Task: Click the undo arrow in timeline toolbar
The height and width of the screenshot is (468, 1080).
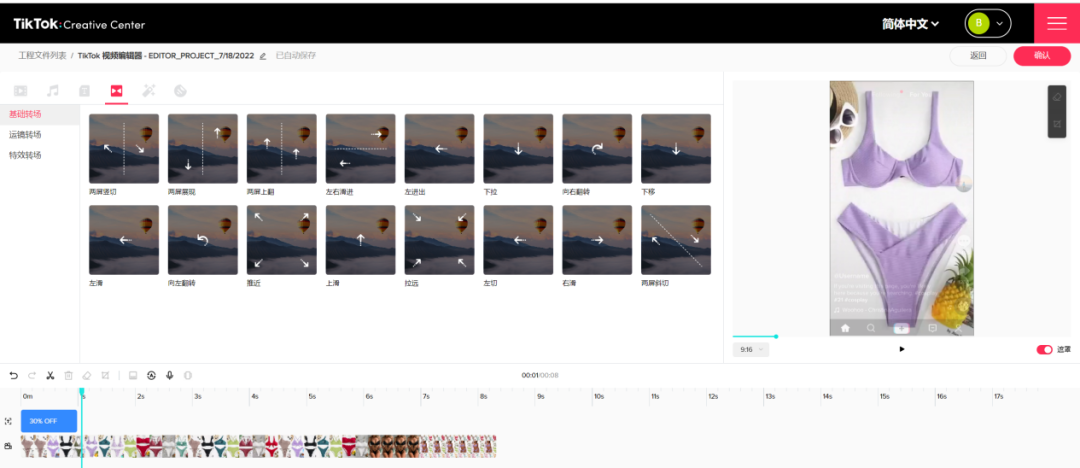Action: coord(13,375)
